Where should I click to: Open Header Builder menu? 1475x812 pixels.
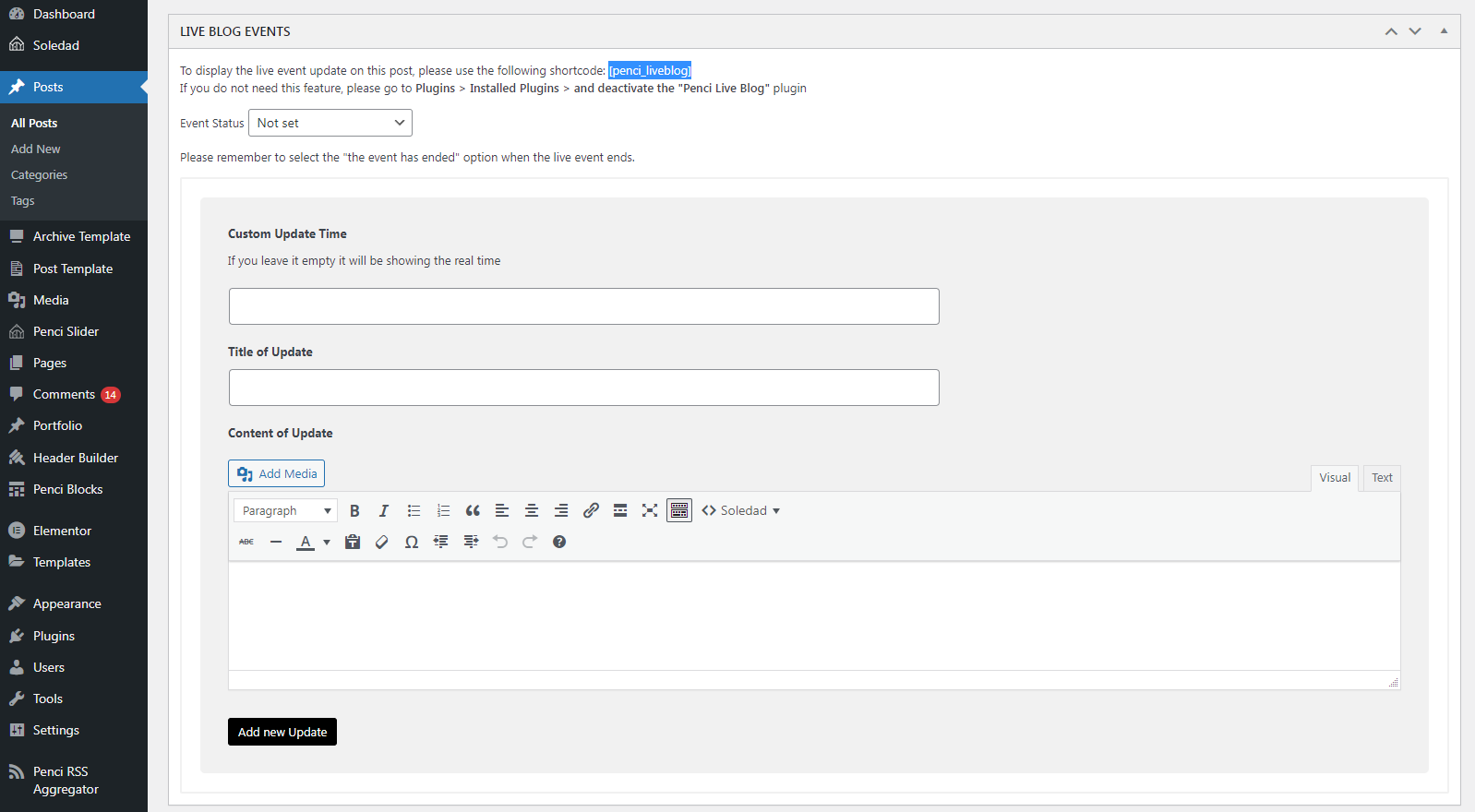point(74,458)
